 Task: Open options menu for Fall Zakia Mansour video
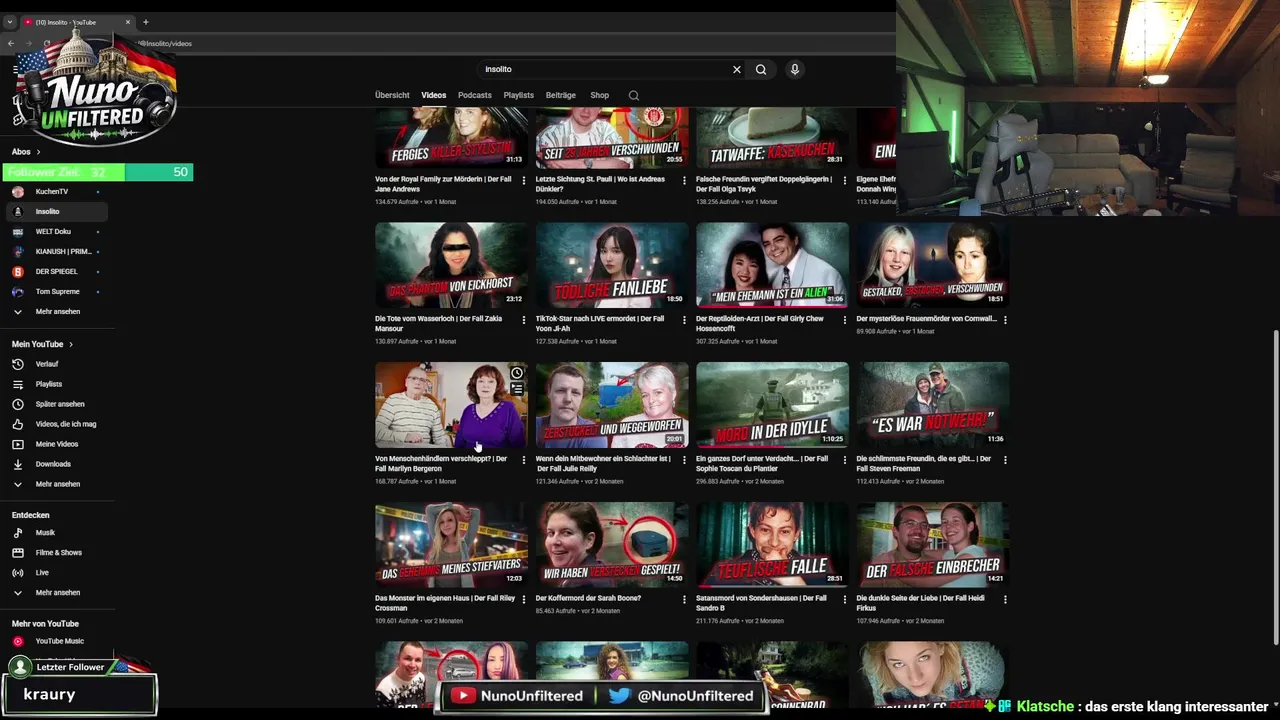(x=523, y=320)
